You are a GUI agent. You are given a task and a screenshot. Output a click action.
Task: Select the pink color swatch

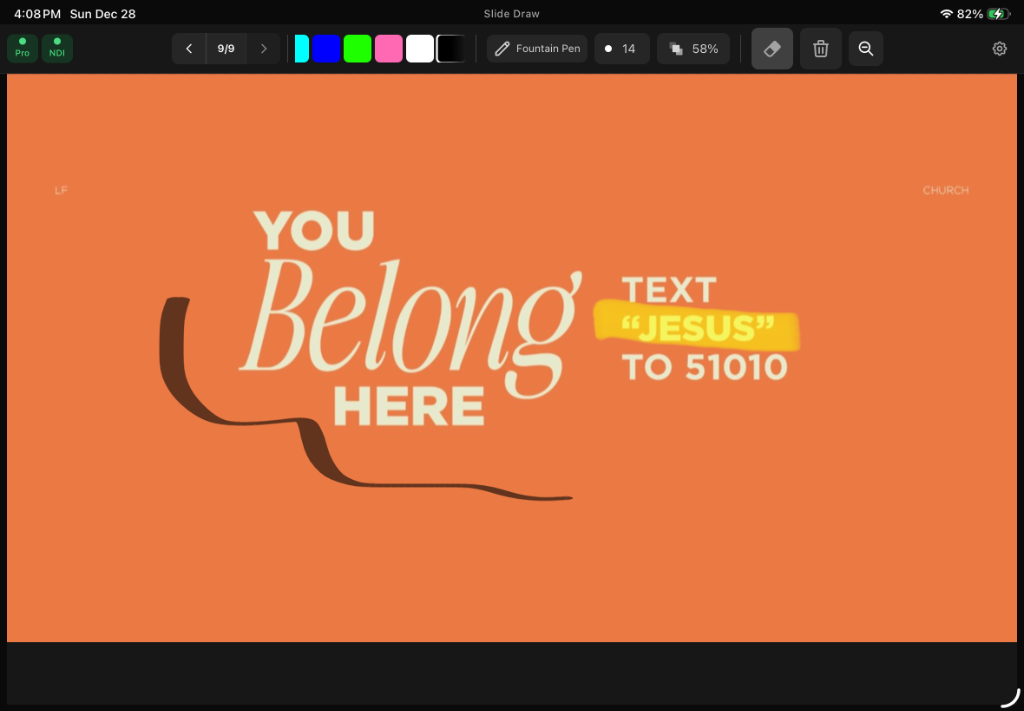pos(388,48)
